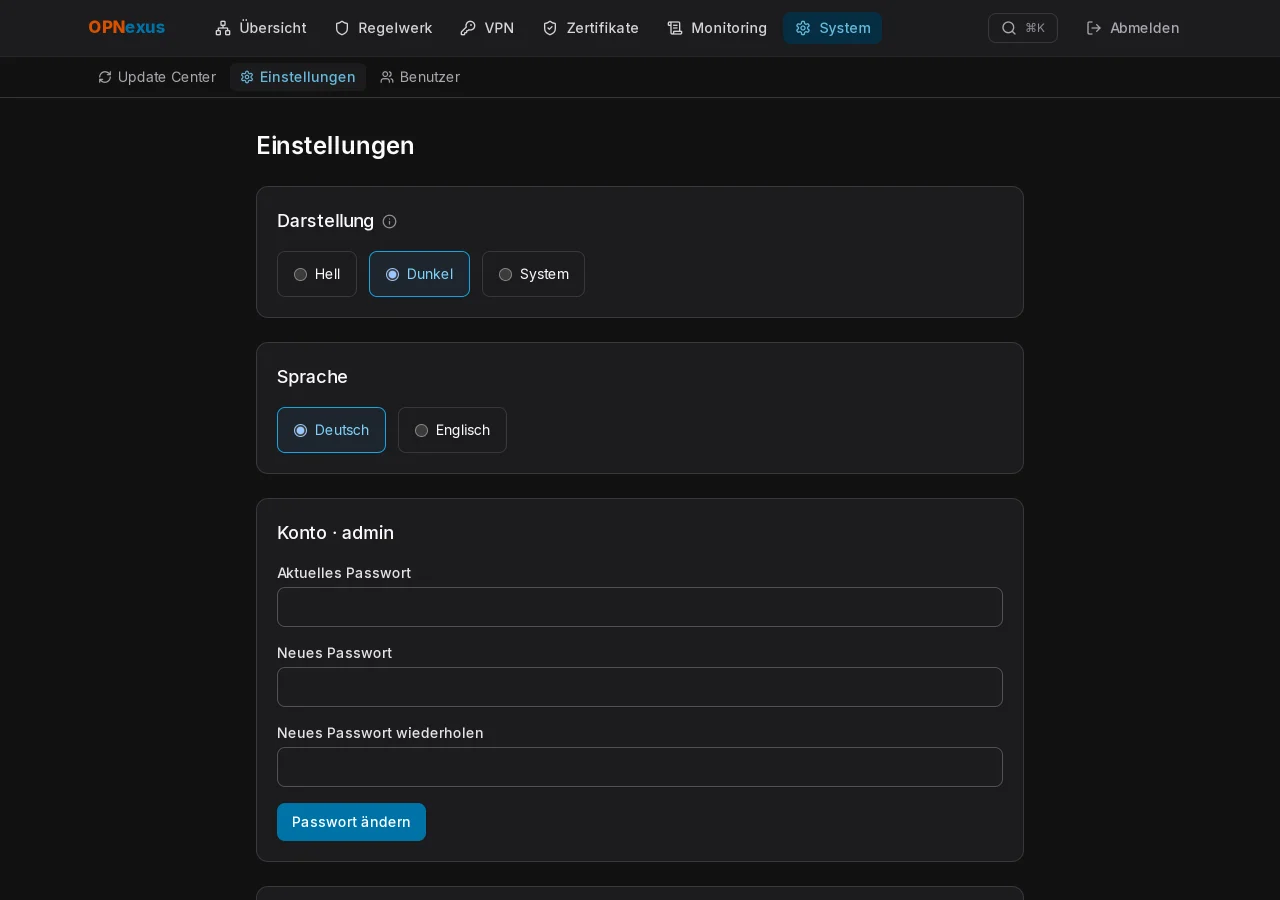Click the Sprache section title
This screenshot has height=900, width=1280.
pos(312,377)
